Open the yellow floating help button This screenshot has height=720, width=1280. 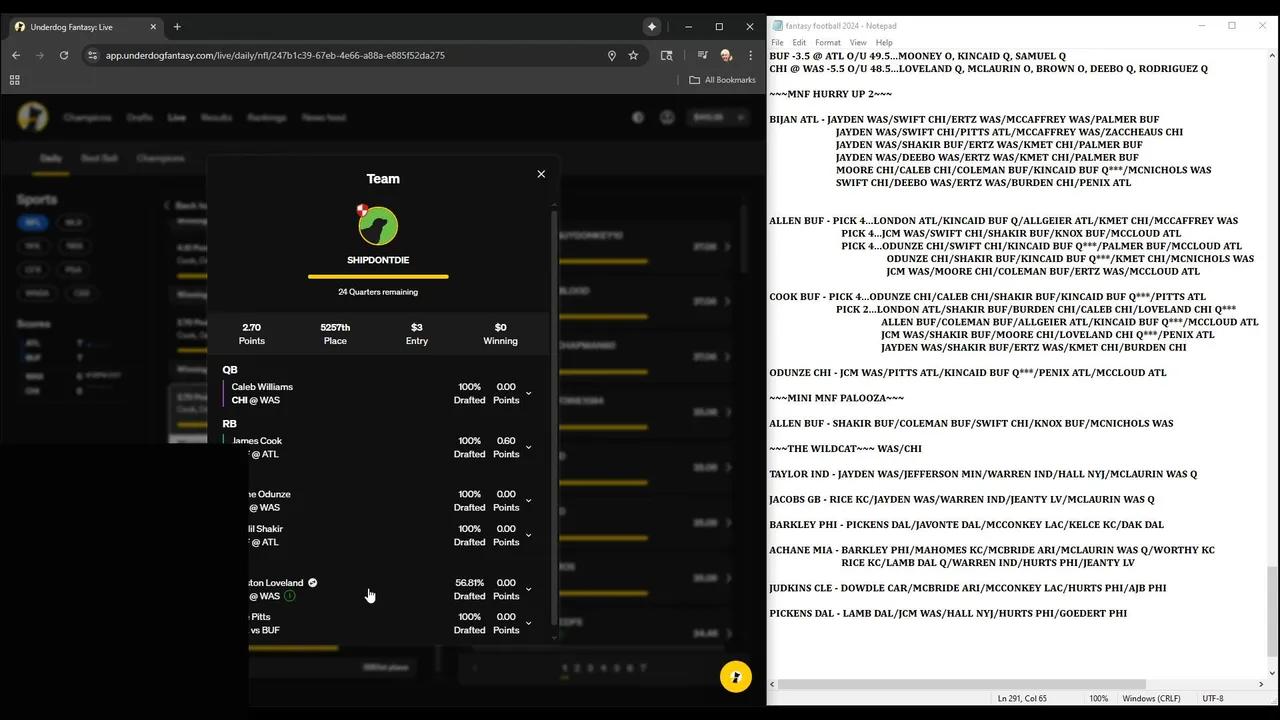[x=736, y=677]
